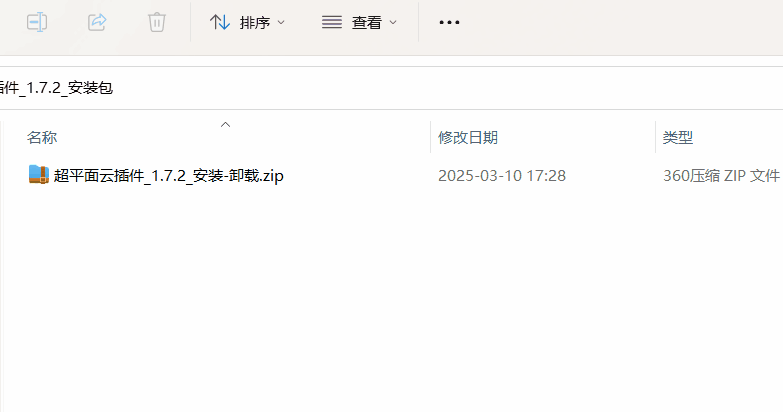Click the zip archive file icon
Screen dimensions: 783x412
pos(38,175)
